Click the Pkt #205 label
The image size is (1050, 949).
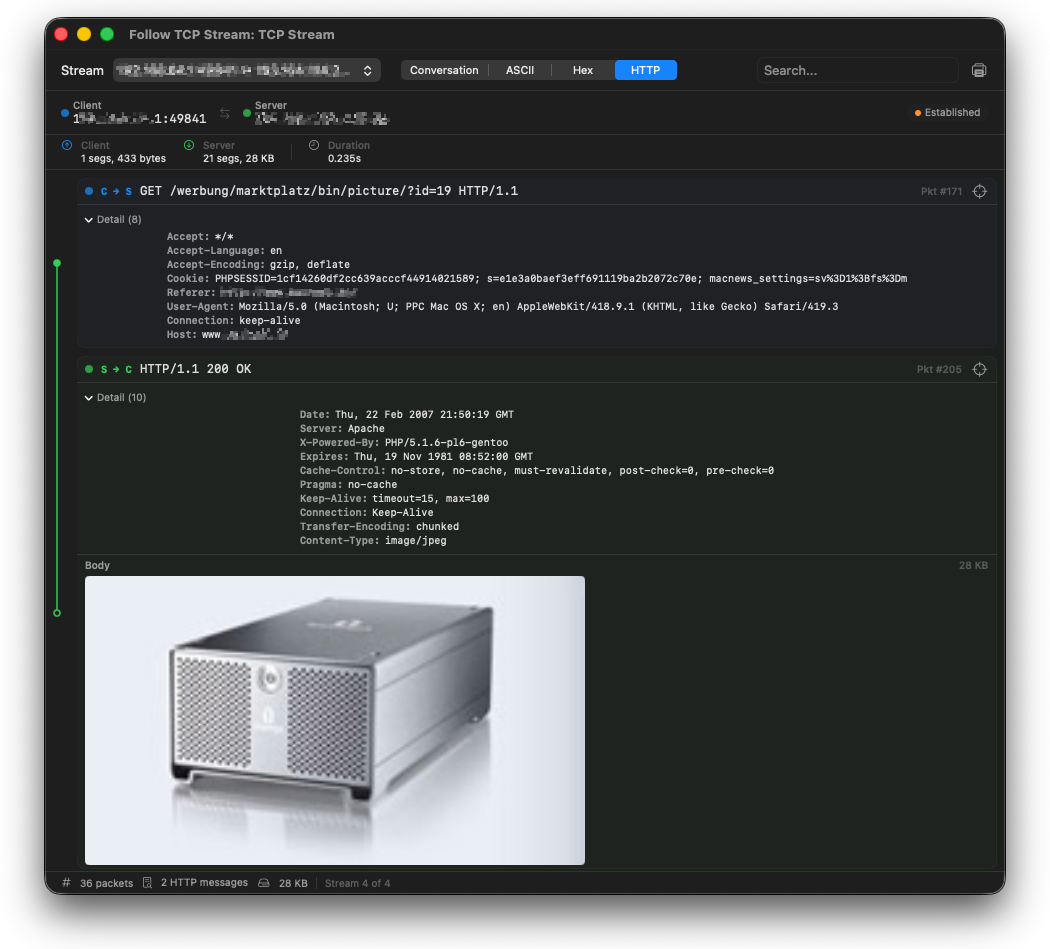(939, 370)
